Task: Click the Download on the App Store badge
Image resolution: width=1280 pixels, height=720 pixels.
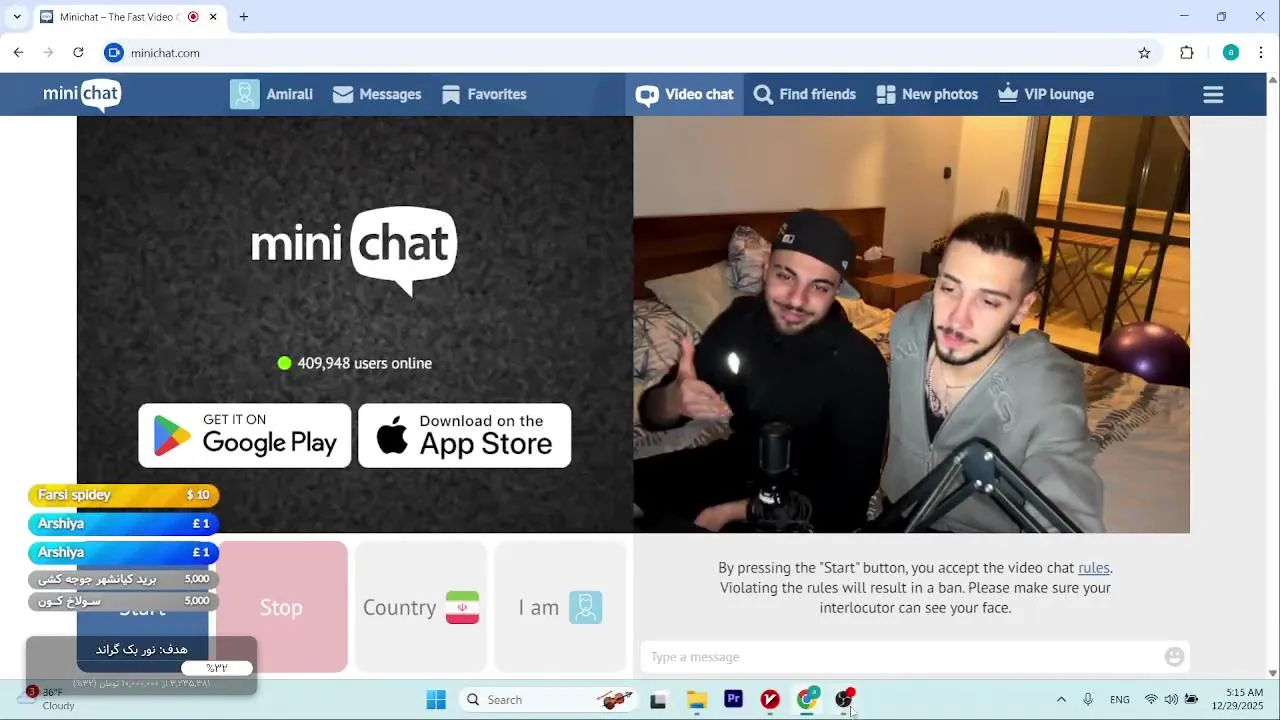Action: pyautogui.click(x=465, y=435)
